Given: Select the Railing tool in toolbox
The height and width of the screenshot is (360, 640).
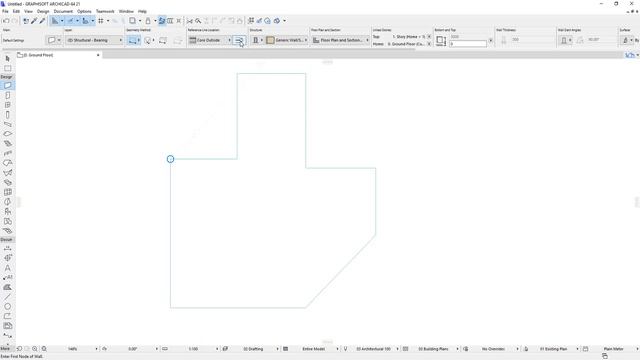Looking at the screenshot, I should (7, 153).
